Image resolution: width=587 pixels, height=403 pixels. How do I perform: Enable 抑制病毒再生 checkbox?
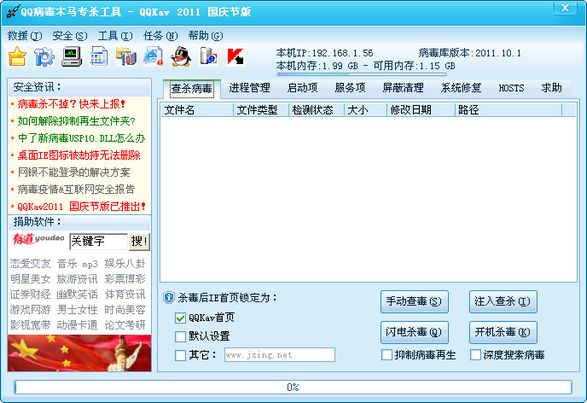tap(386, 355)
